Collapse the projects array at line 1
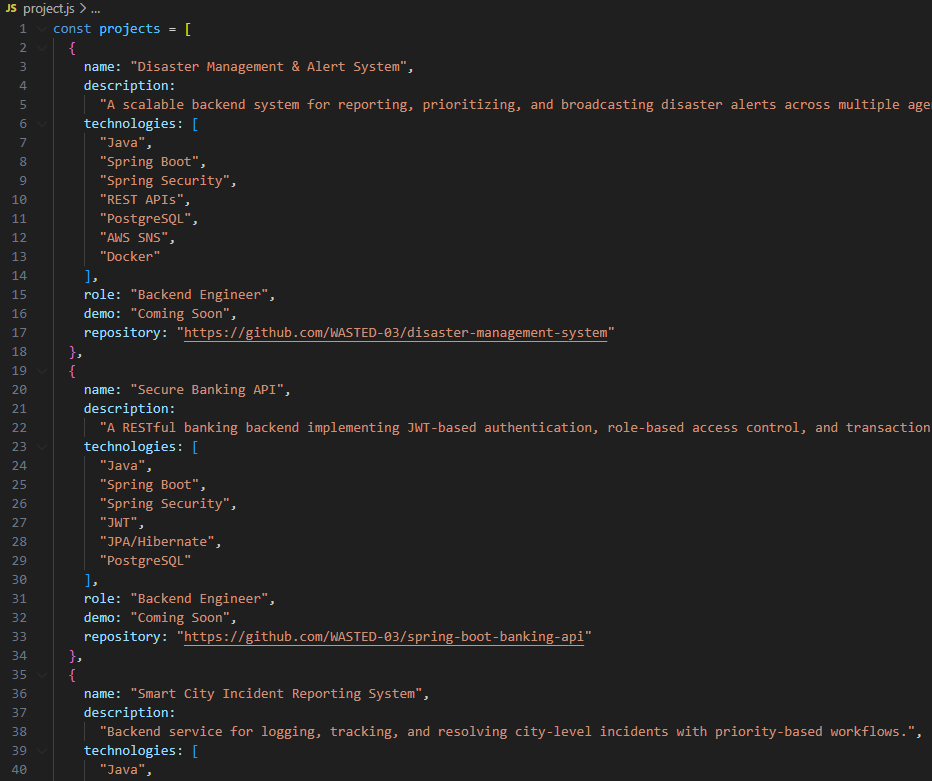 click(x=42, y=29)
